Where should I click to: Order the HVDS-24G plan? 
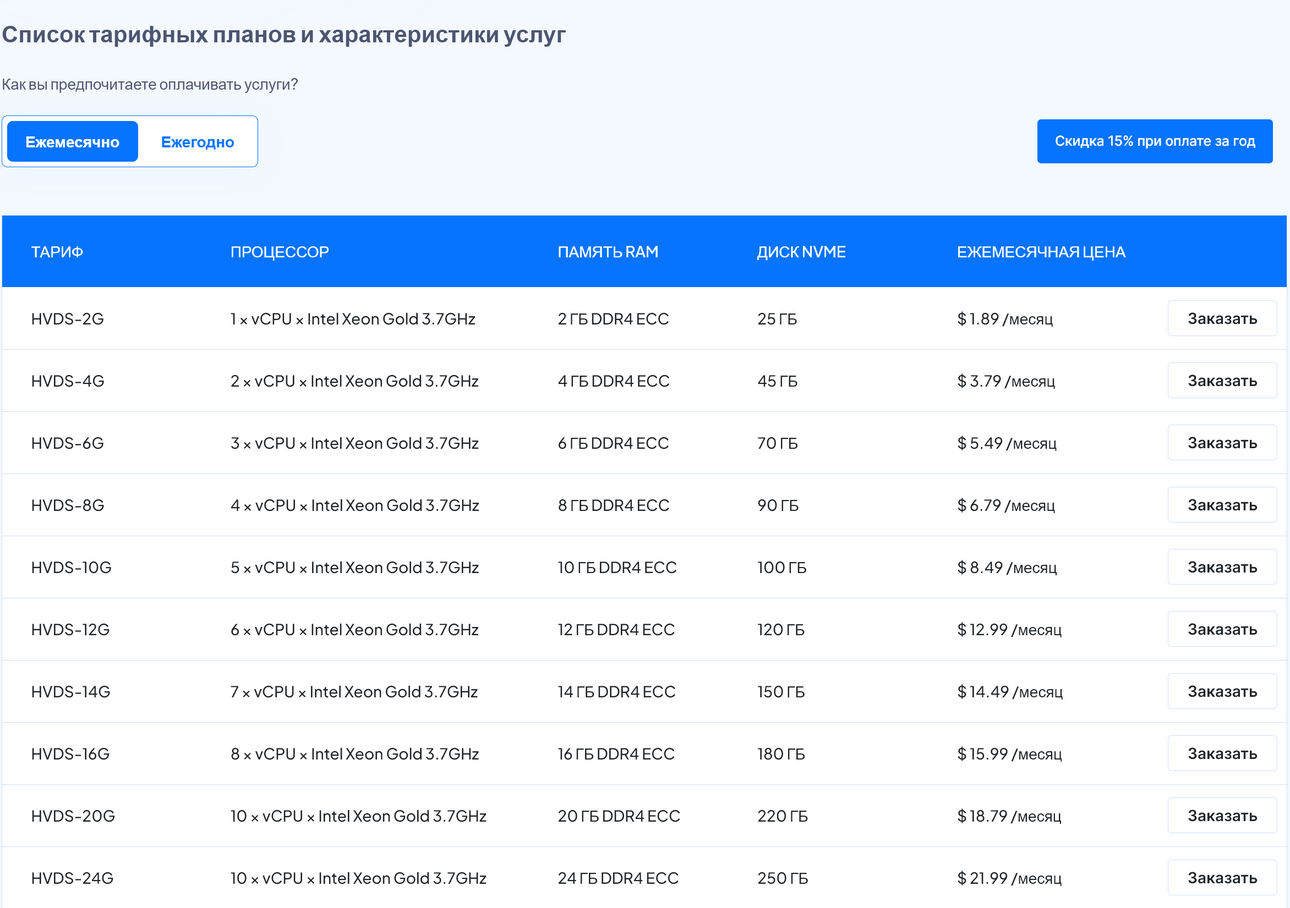click(1222, 878)
